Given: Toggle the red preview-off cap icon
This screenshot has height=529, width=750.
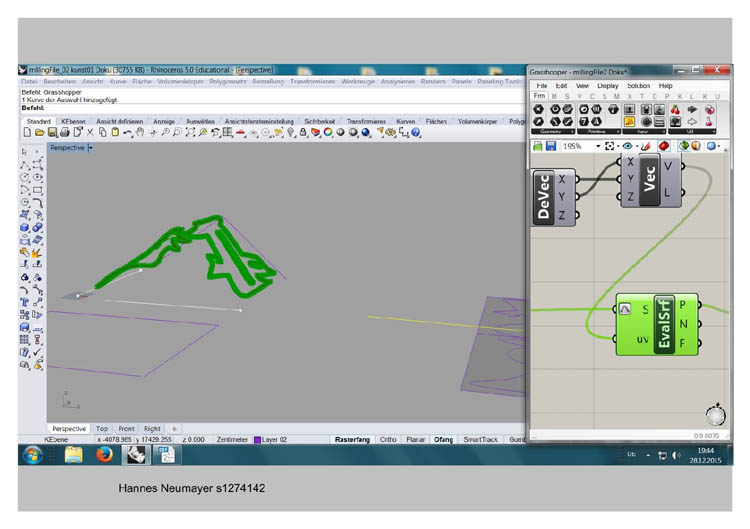Looking at the screenshot, I should pos(664,146).
